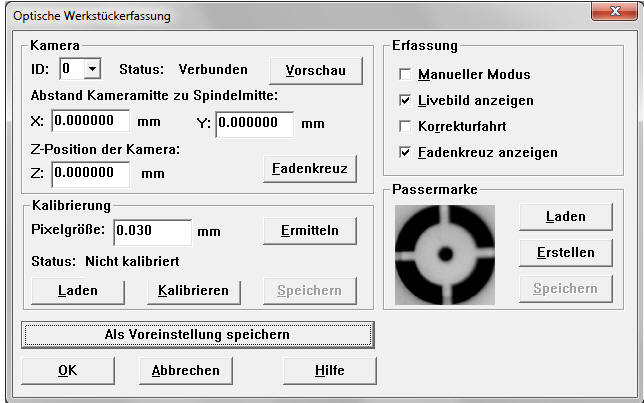The image size is (644, 403).
Task: Load calibration with Laden in Kalibrierung
Action: click(x=77, y=291)
